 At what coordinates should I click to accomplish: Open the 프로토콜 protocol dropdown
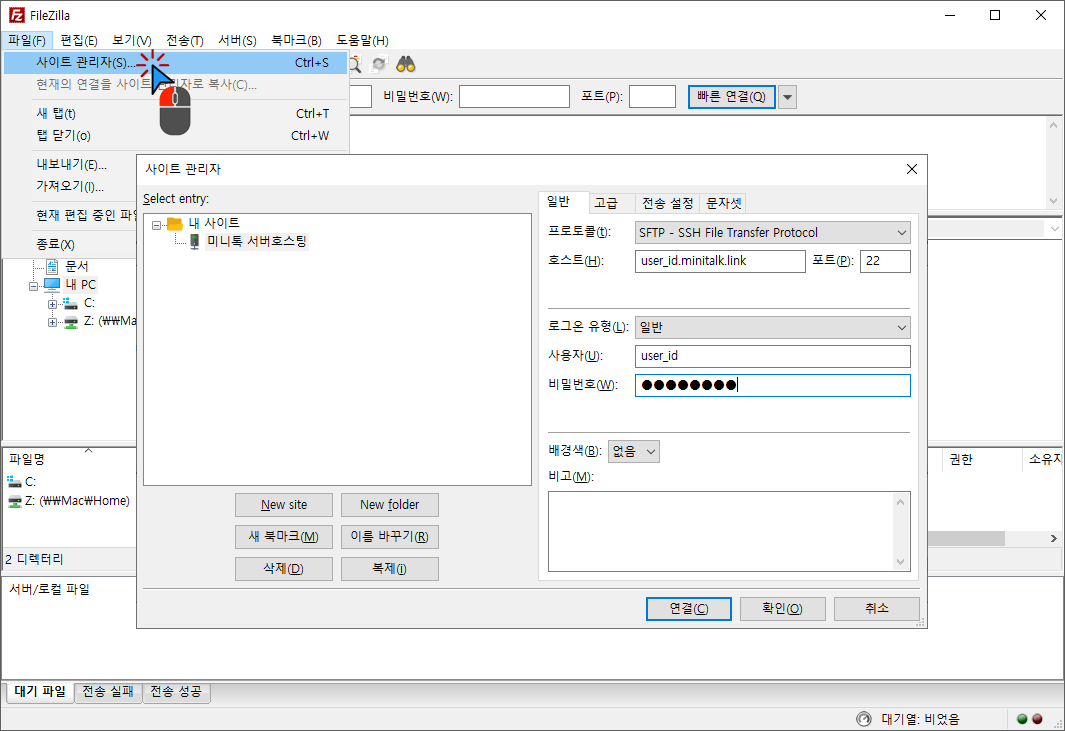tap(772, 232)
